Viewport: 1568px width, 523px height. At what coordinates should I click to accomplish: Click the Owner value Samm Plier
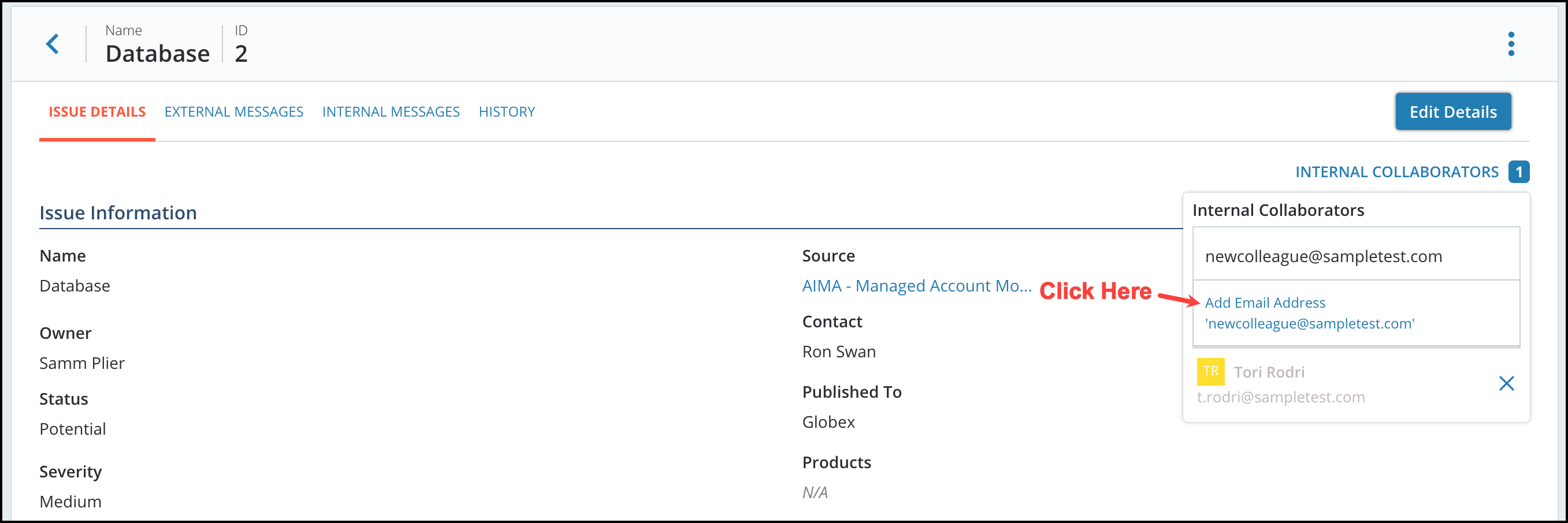pyautogui.click(x=82, y=363)
